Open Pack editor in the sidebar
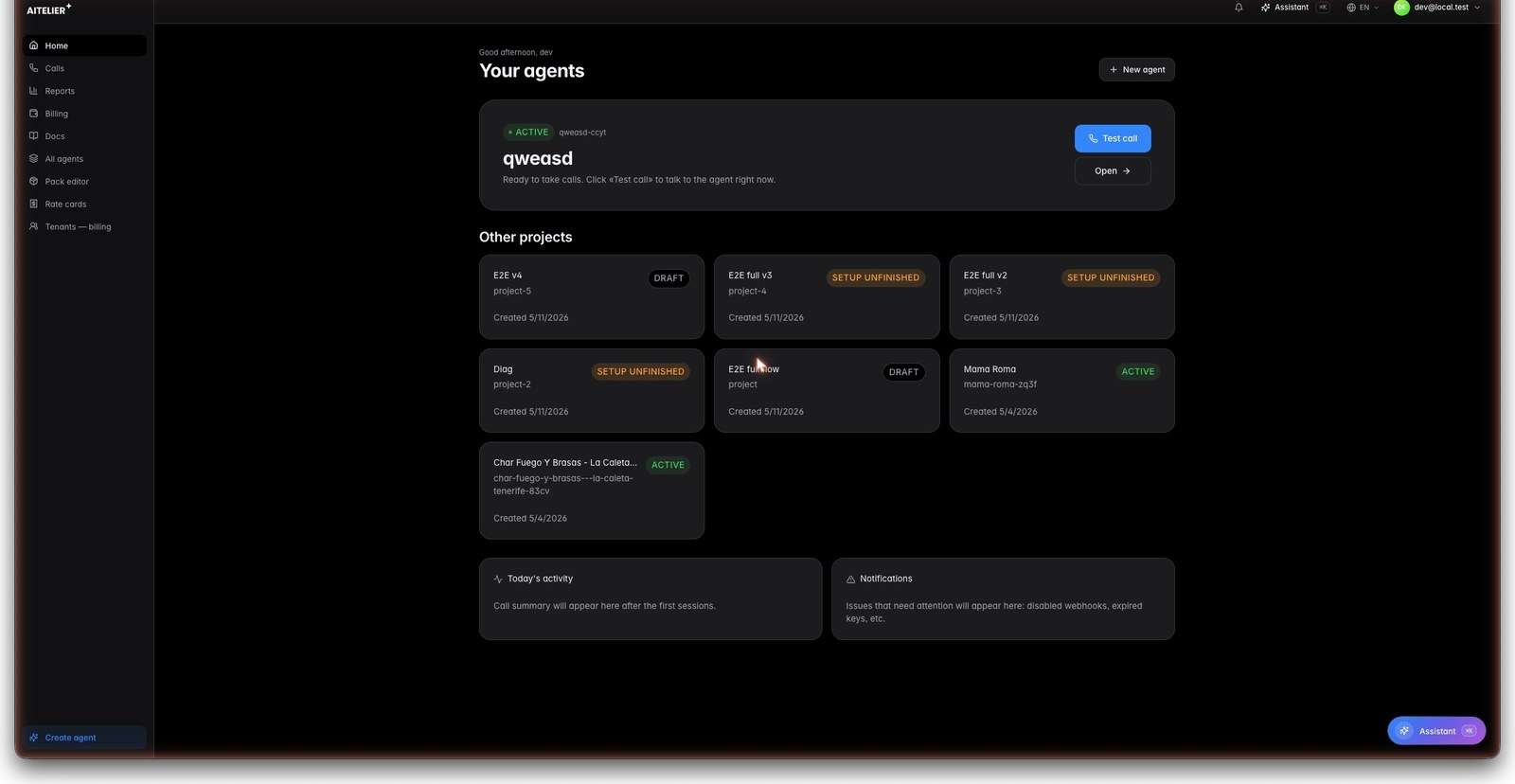The height and width of the screenshot is (784, 1515). click(85, 182)
